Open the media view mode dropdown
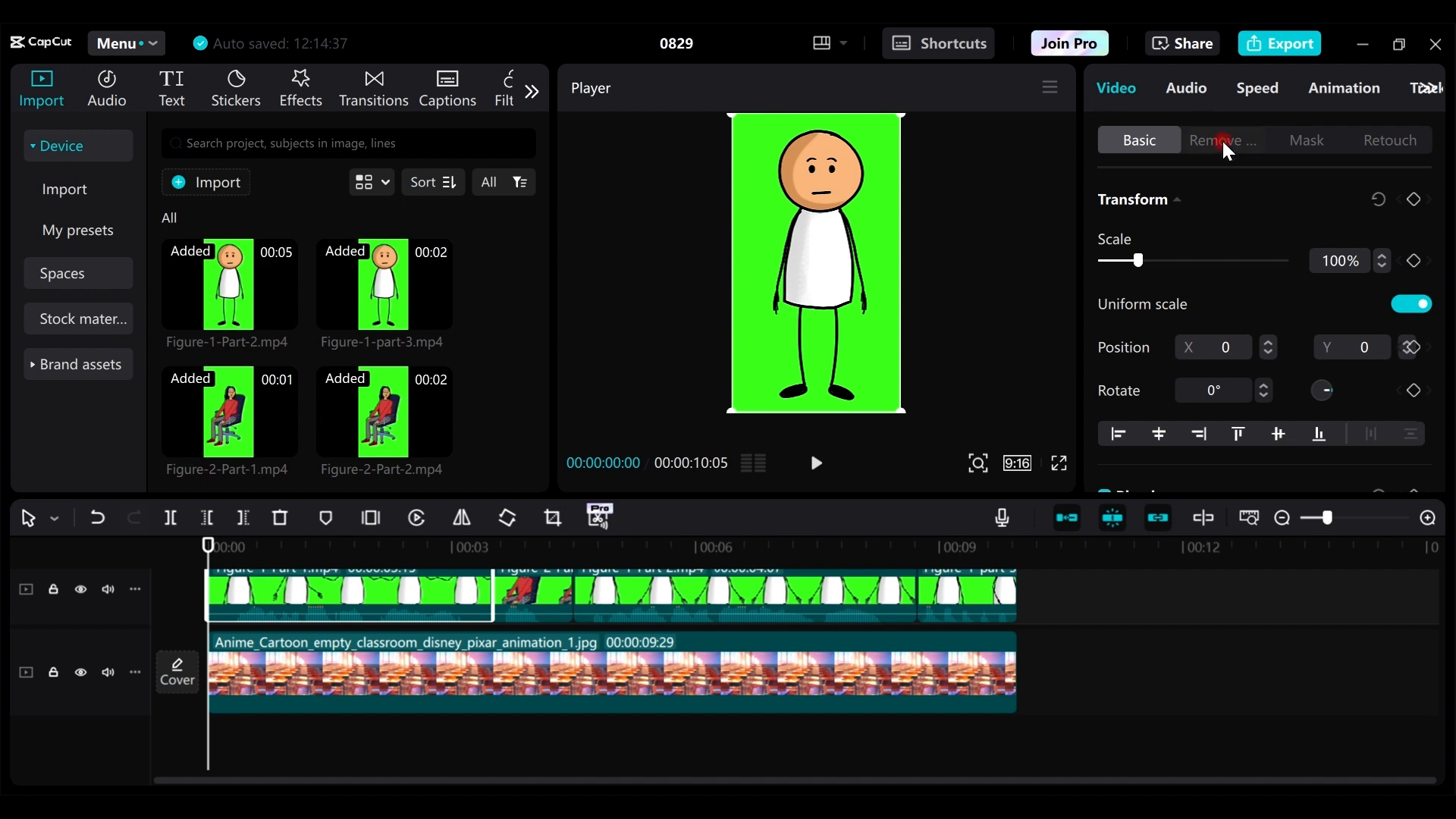1456x819 pixels. point(372,182)
